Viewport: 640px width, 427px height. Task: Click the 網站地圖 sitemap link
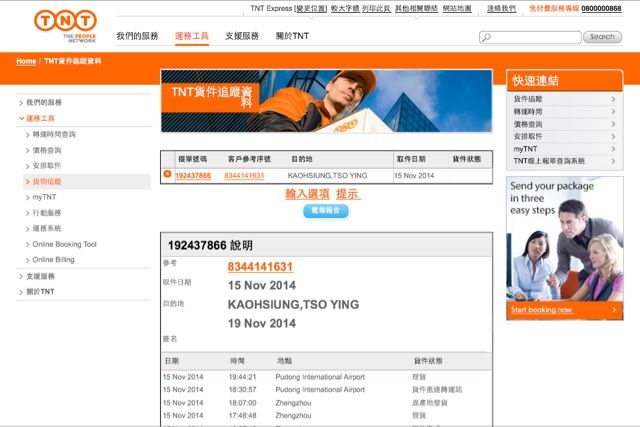457,9
